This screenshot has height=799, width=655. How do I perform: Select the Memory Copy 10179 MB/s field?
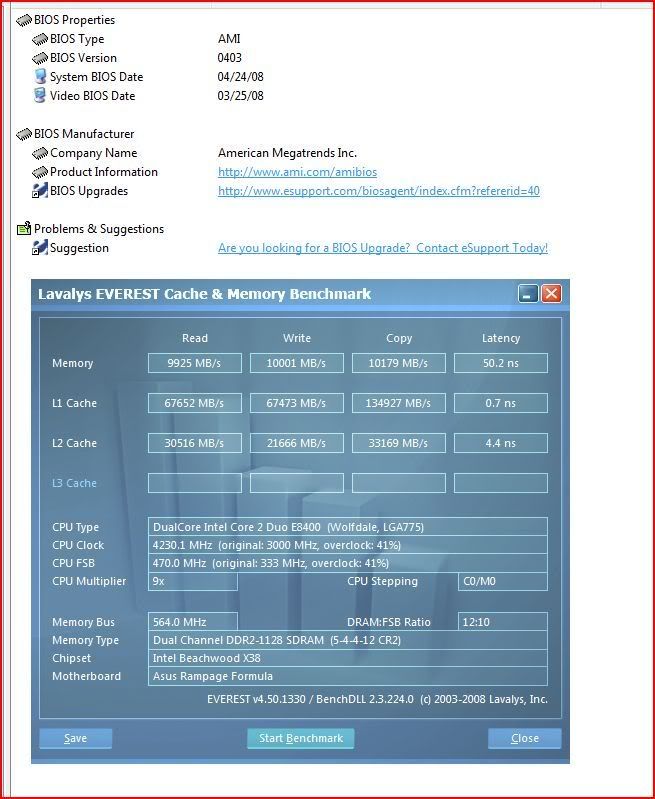(x=399, y=363)
